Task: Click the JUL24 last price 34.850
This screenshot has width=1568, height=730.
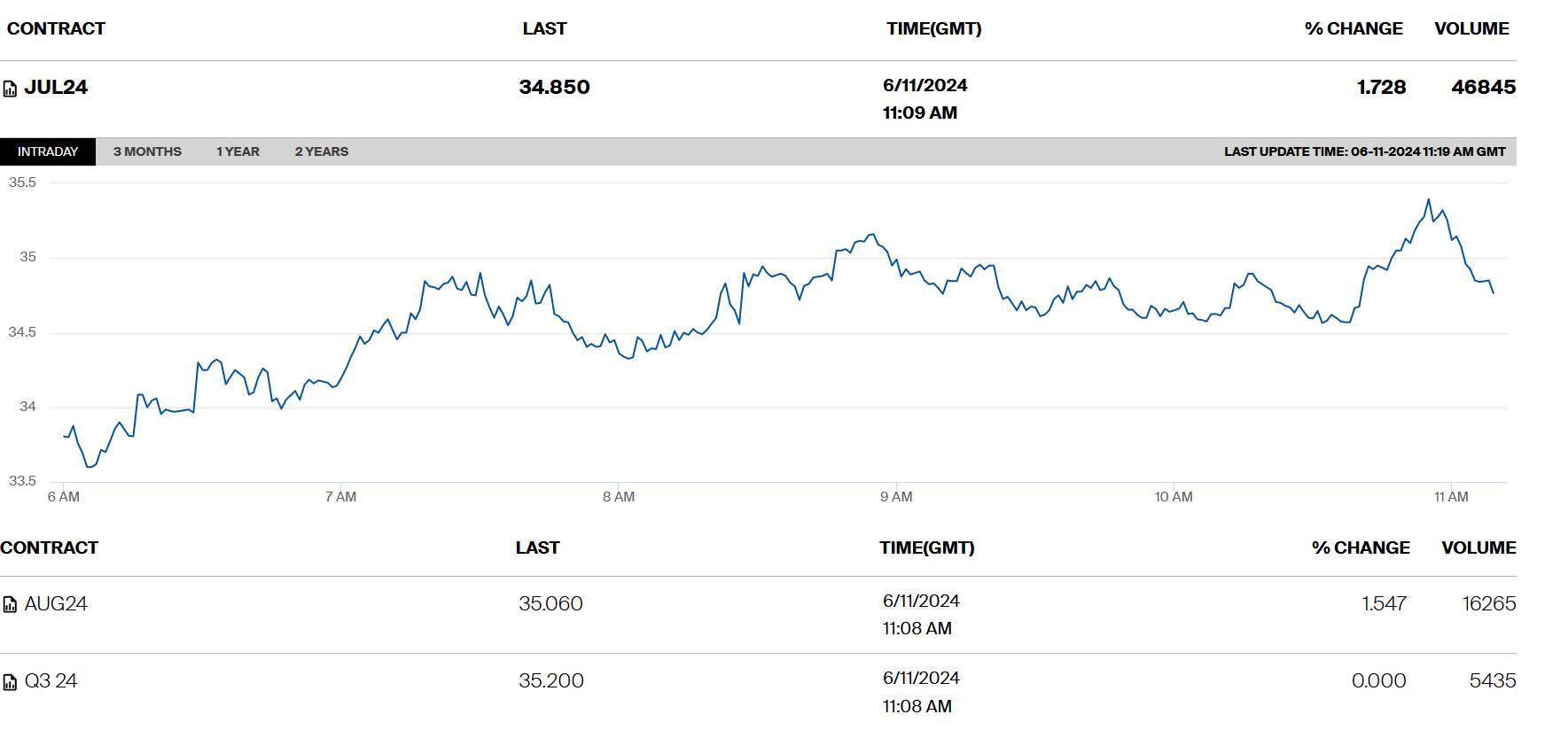Action: tap(554, 87)
